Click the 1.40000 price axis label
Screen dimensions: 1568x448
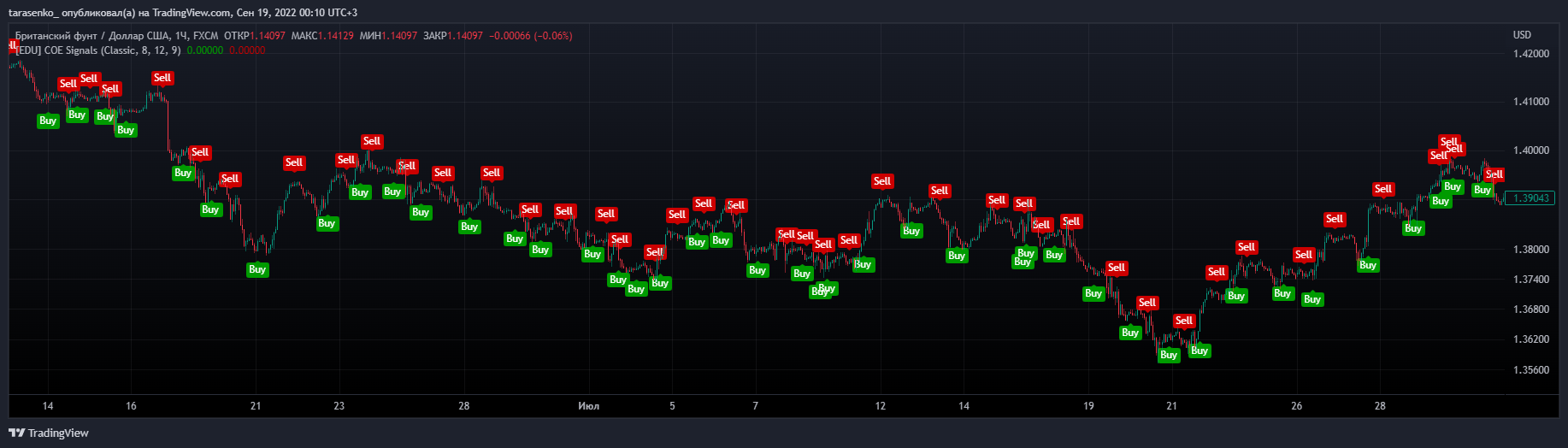pos(1530,150)
